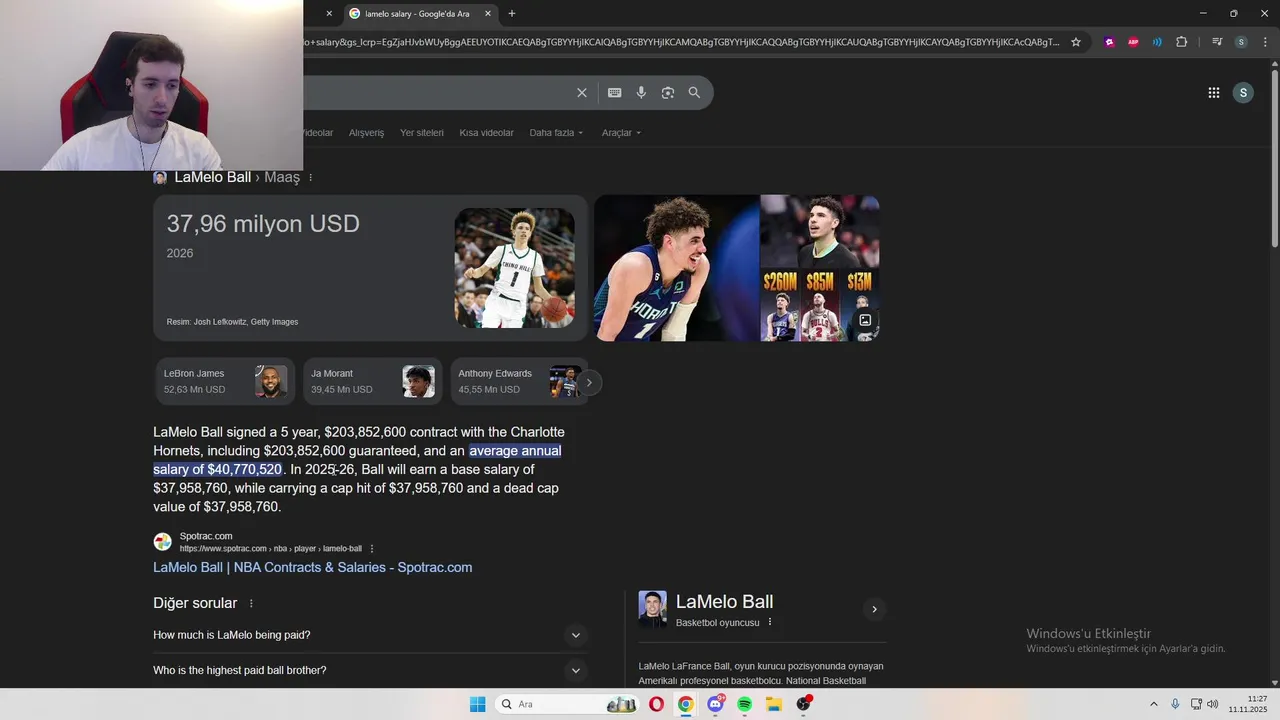Open a new browser tab
The width and height of the screenshot is (1280, 720).
point(512,14)
